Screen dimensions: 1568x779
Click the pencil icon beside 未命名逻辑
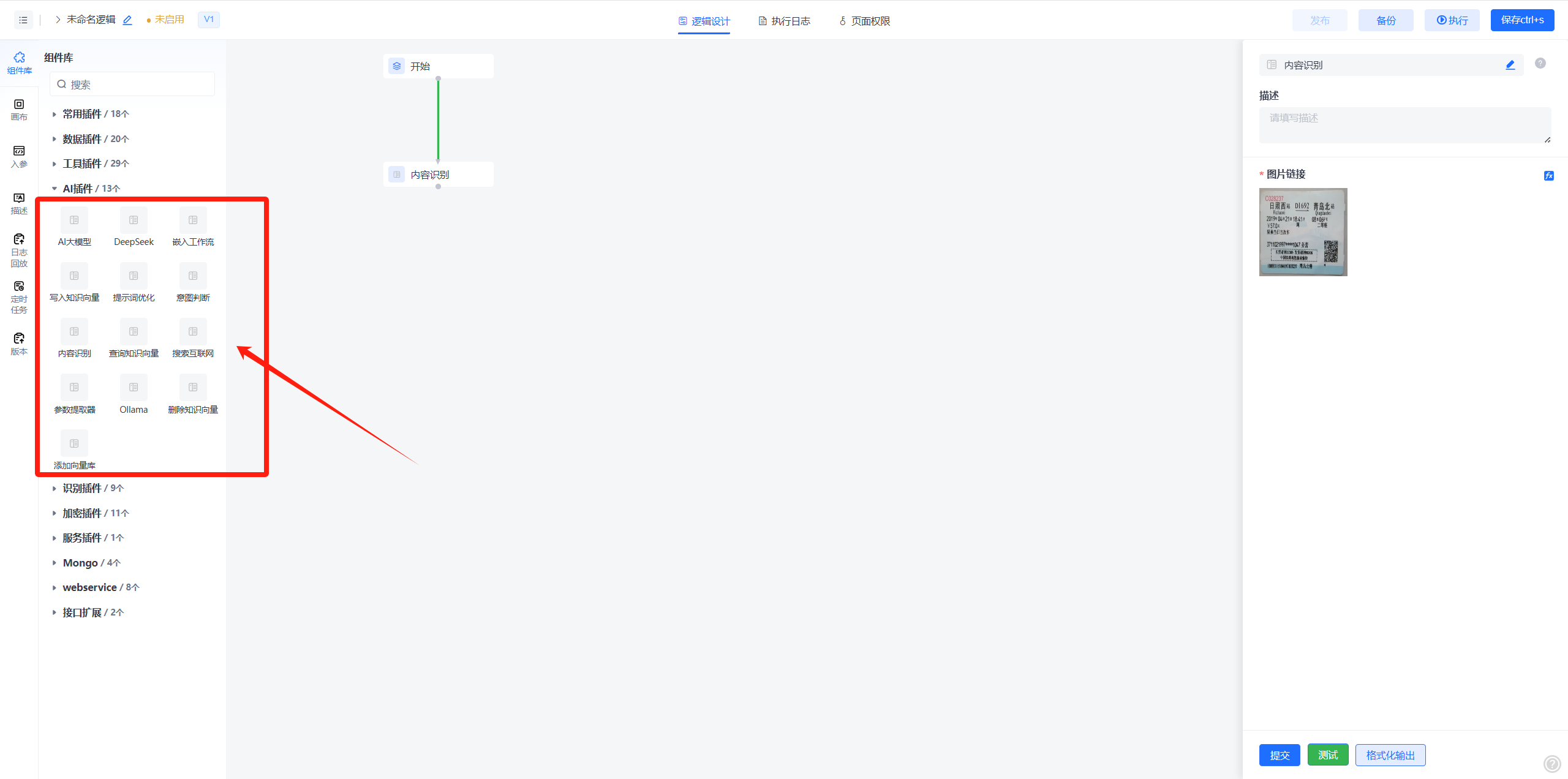point(127,20)
